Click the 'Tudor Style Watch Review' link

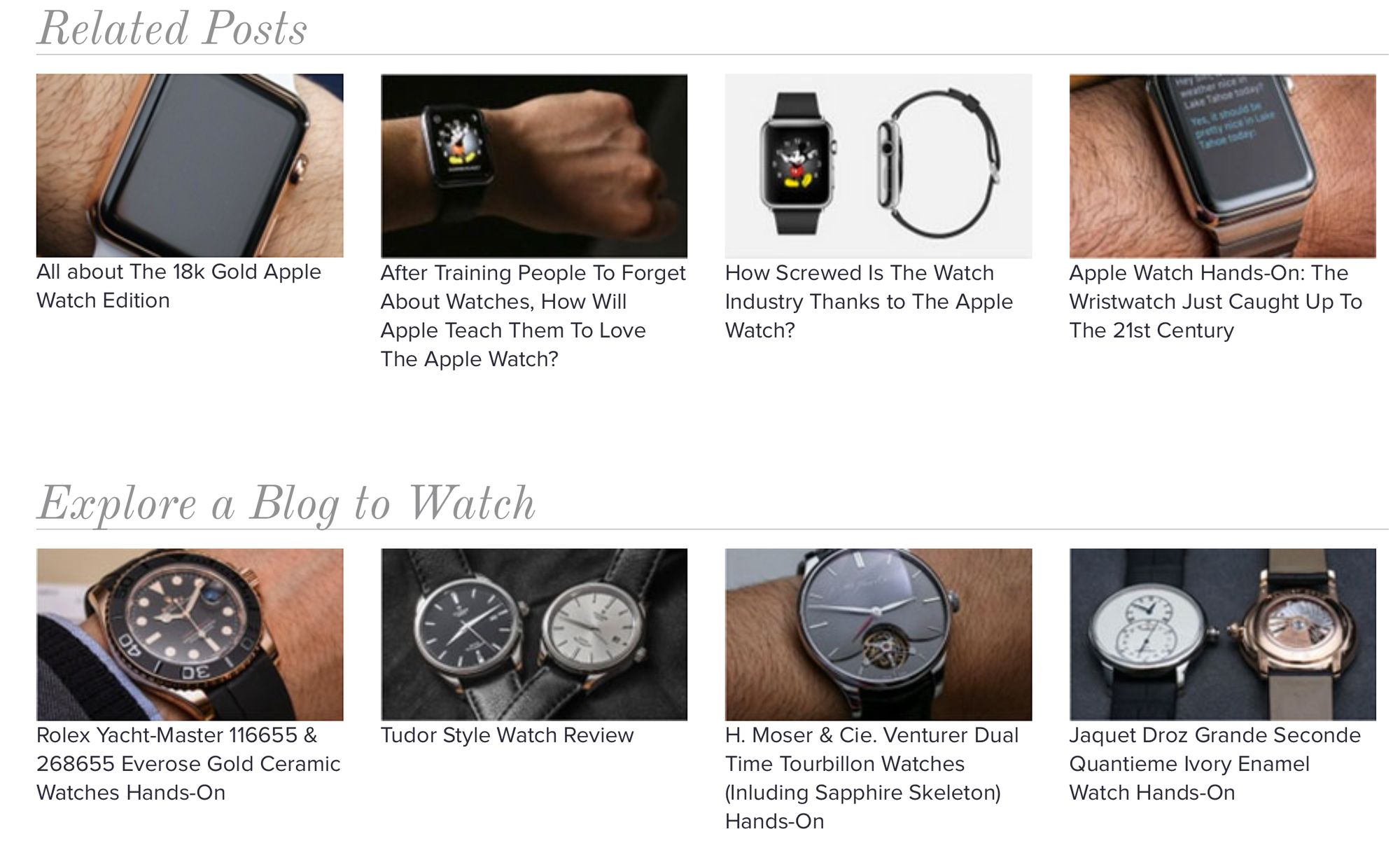click(507, 735)
